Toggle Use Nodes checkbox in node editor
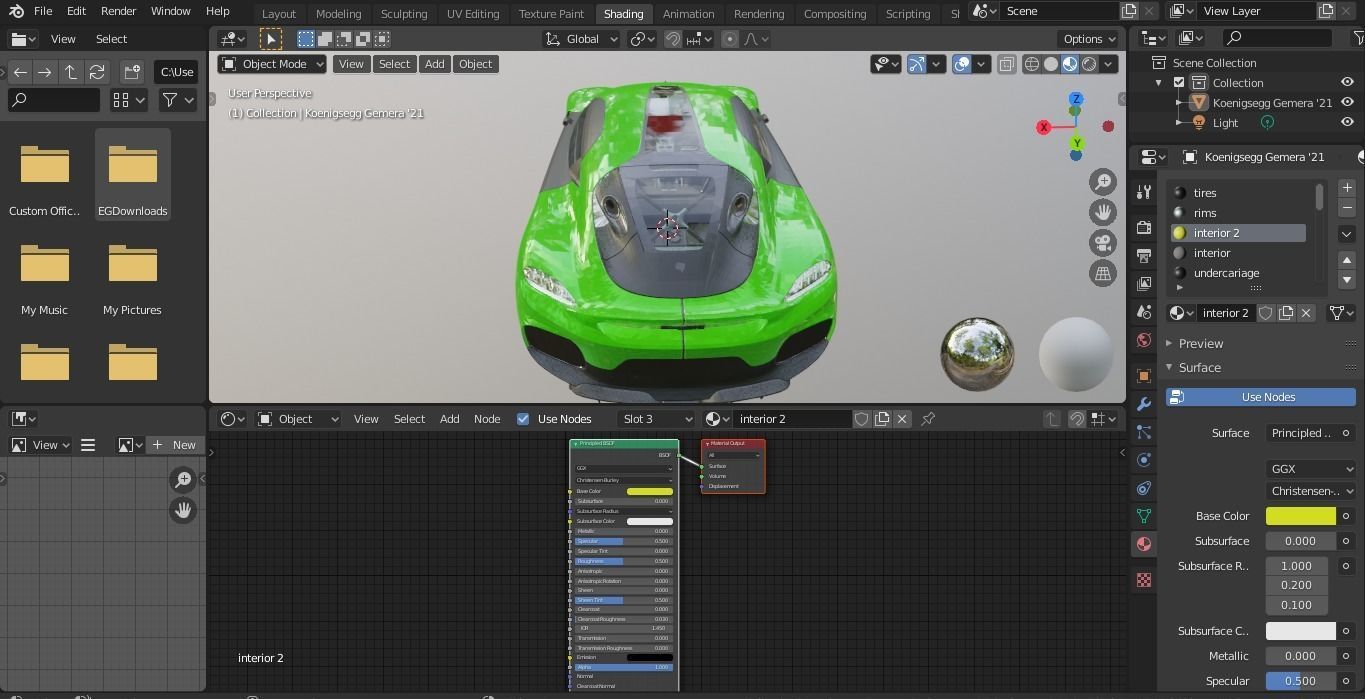Screen dimensions: 1365x699 (x=523, y=419)
